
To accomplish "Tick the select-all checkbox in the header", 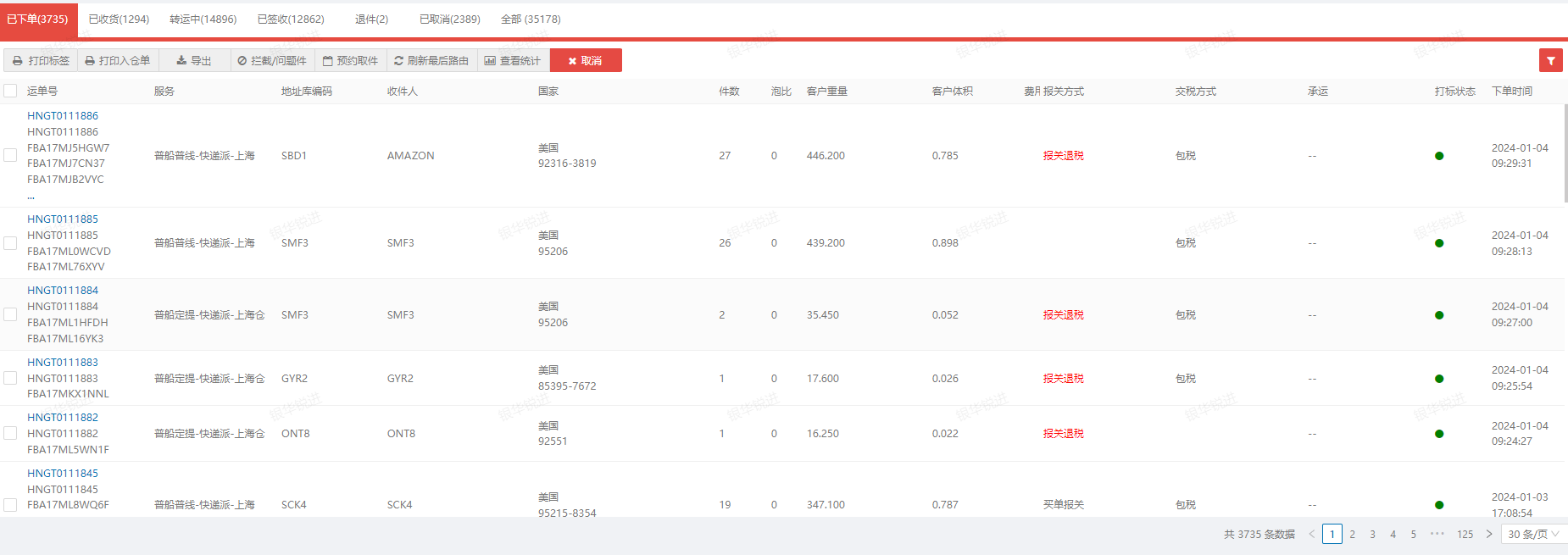I will pyautogui.click(x=10, y=91).
